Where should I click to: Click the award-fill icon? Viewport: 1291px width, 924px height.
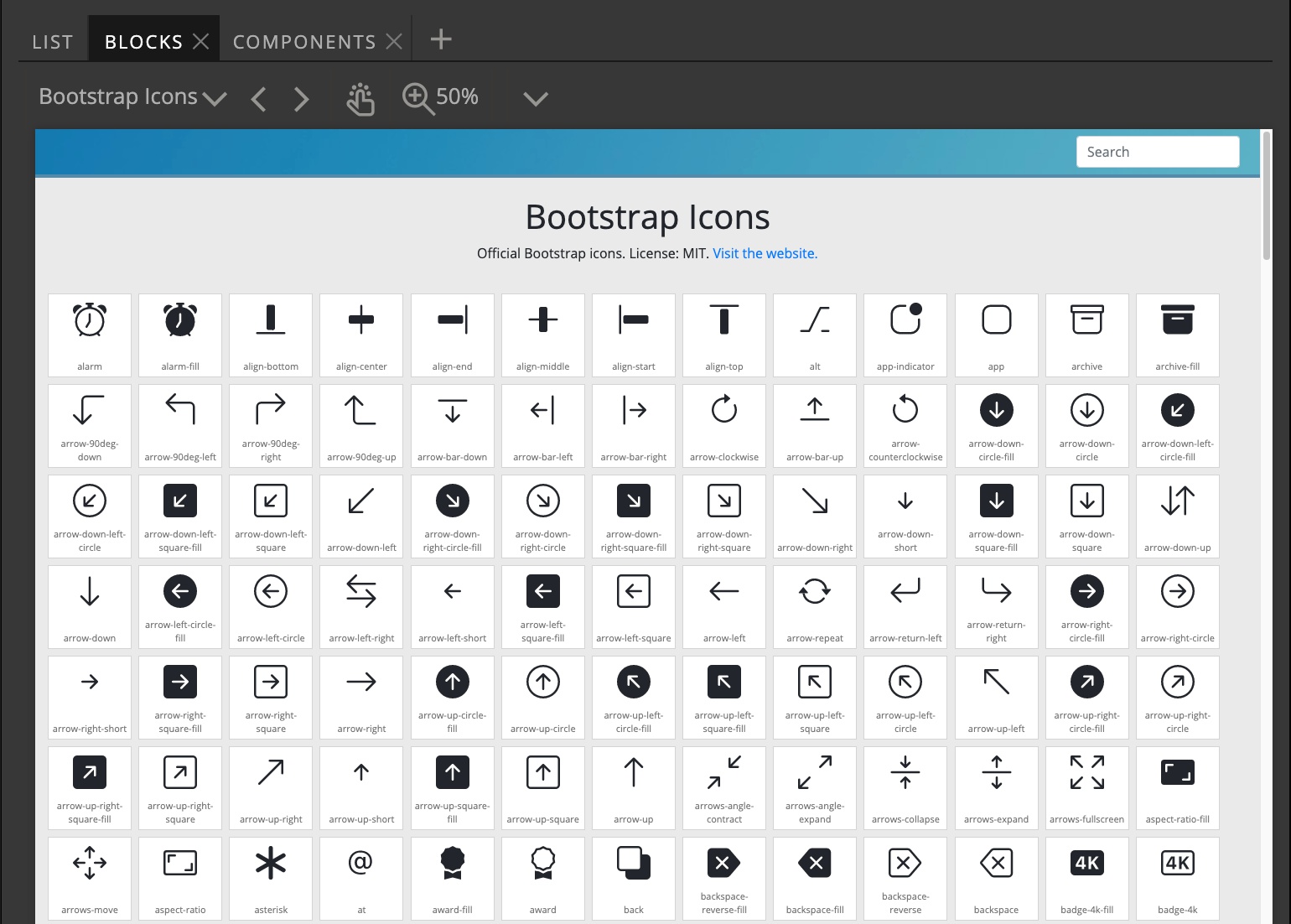pyautogui.click(x=453, y=879)
